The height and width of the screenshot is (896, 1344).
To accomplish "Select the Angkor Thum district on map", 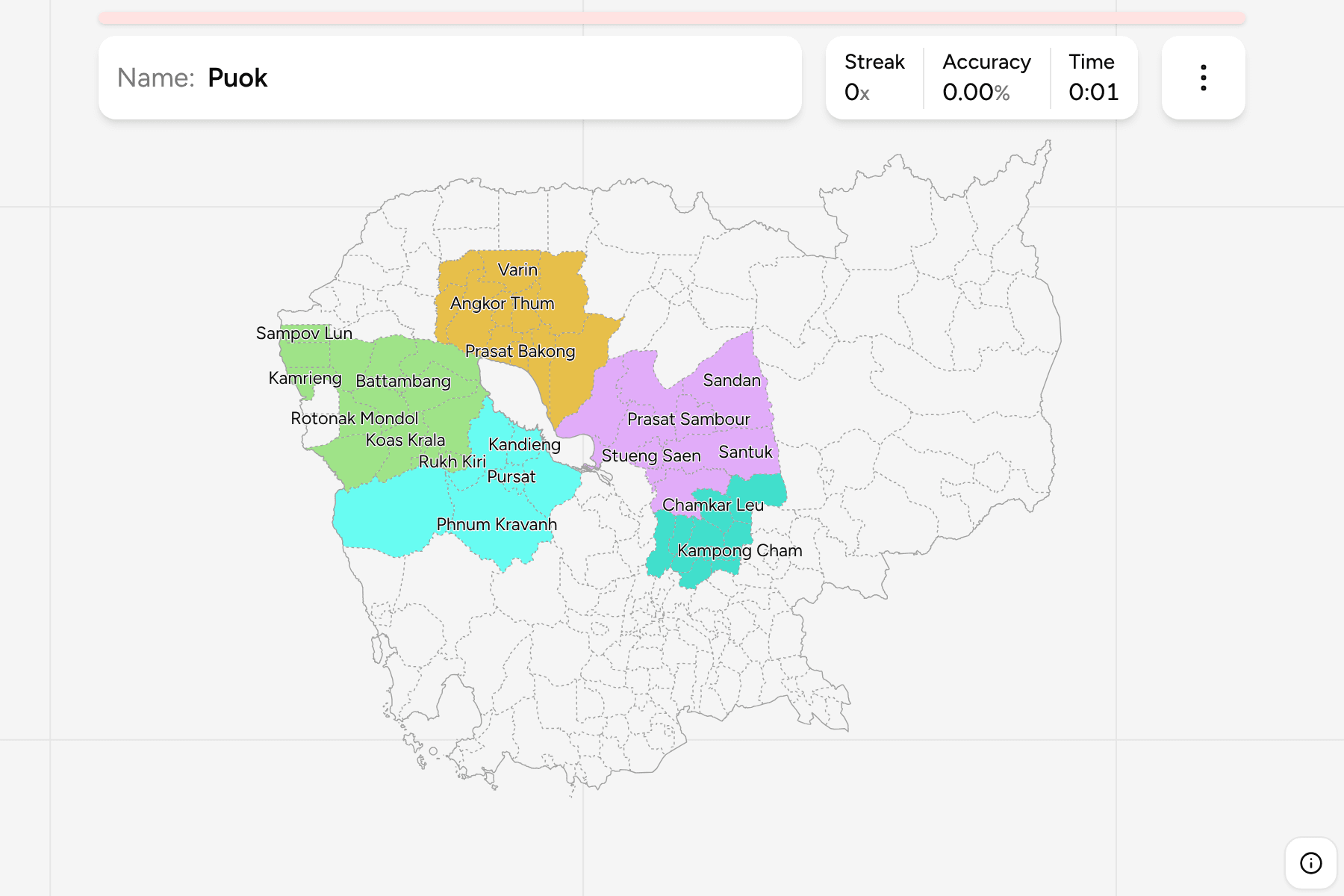I will click(x=503, y=303).
